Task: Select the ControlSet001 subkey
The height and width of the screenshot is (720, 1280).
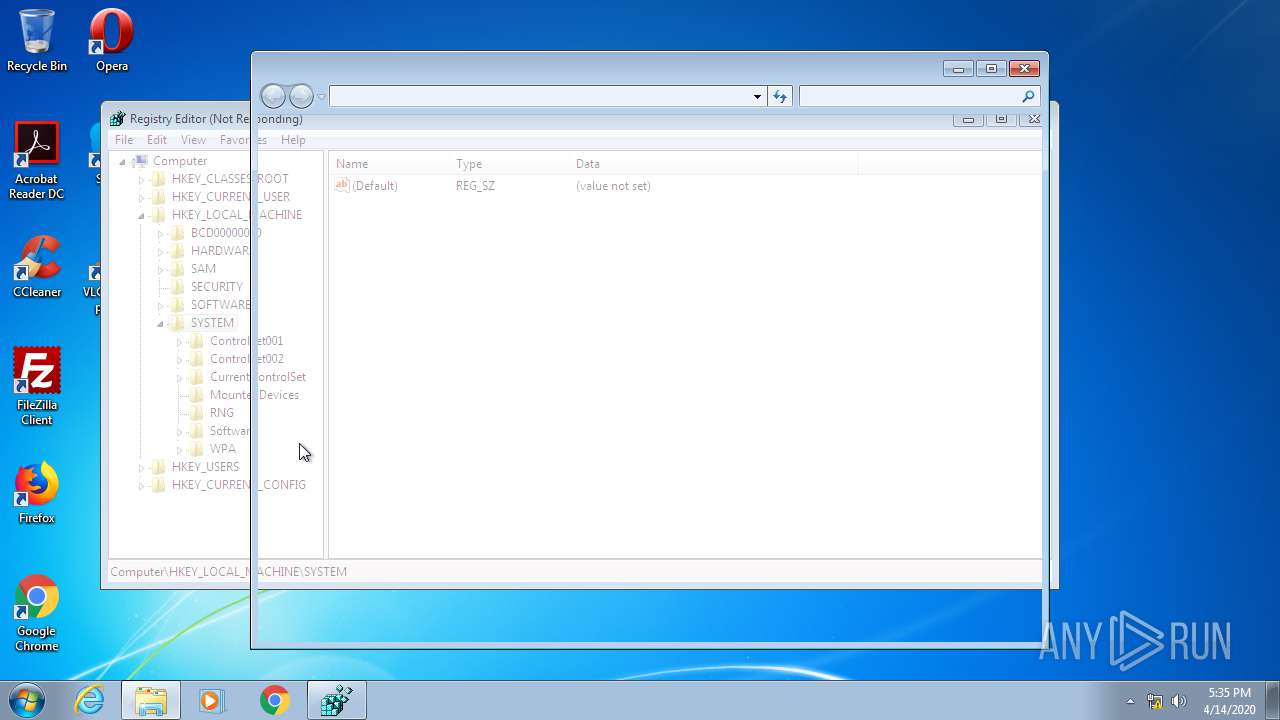Action: tap(246, 341)
